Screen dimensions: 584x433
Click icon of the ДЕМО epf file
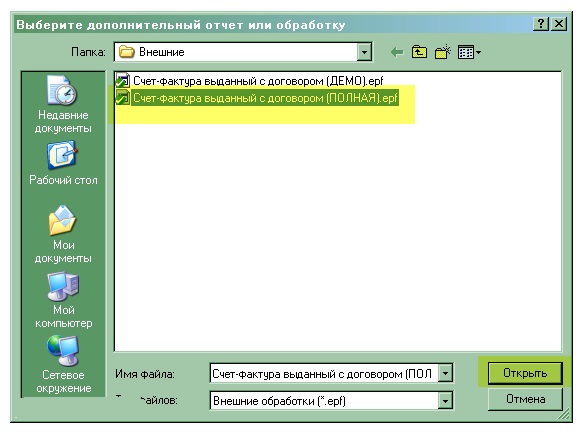click(123, 80)
